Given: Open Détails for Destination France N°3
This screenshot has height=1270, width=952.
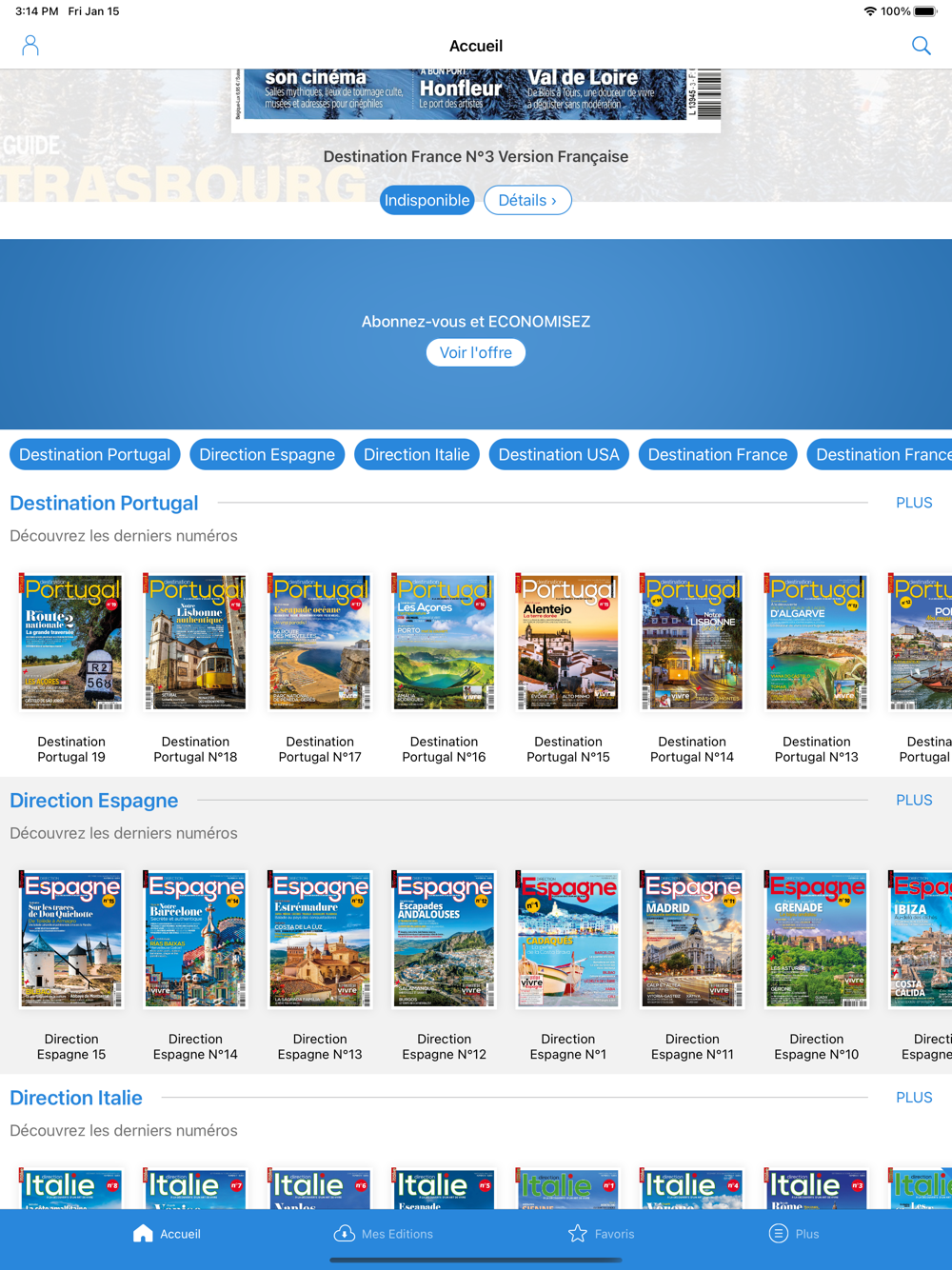Looking at the screenshot, I should (527, 200).
